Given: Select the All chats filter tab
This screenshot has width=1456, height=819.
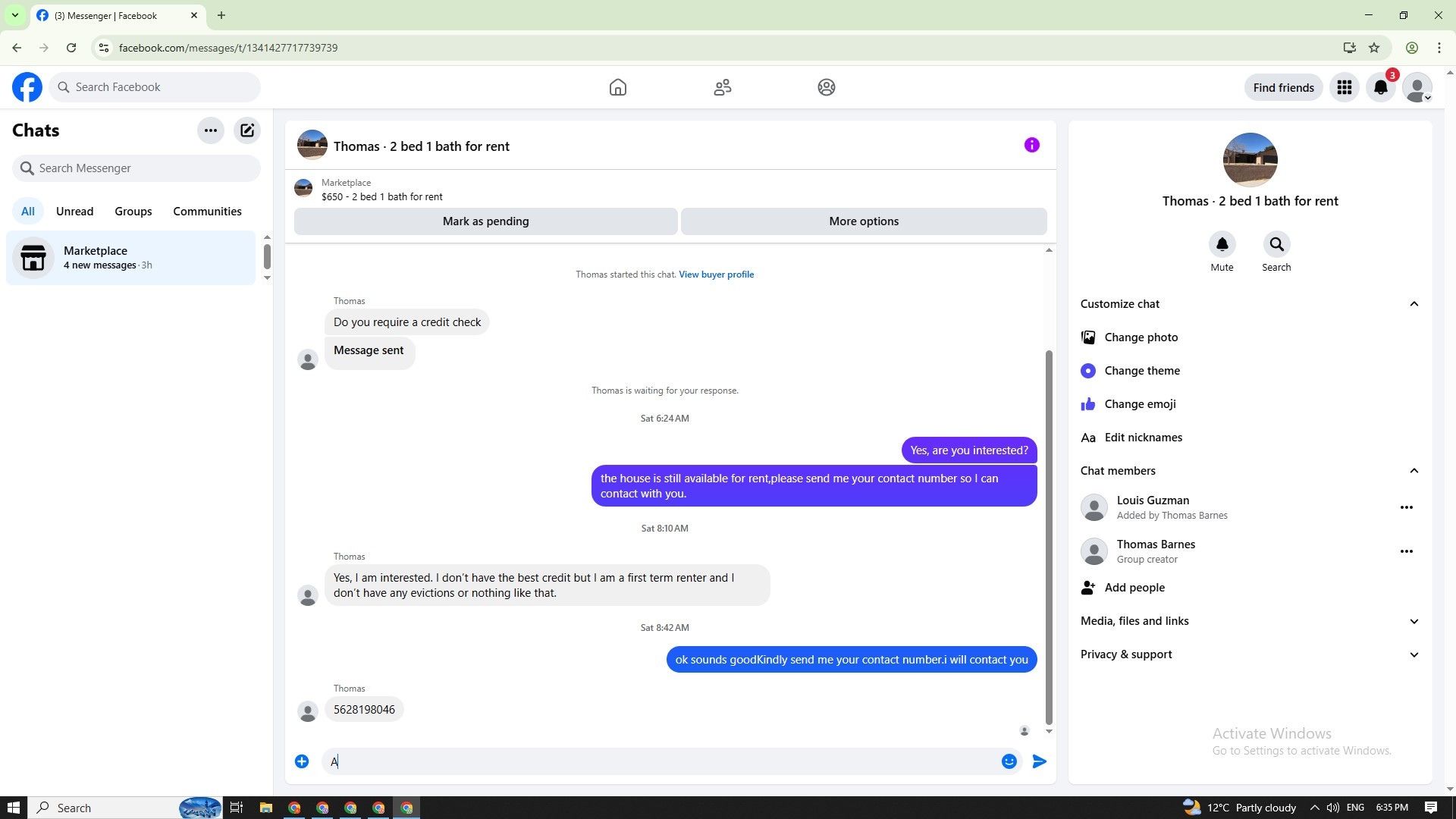Looking at the screenshot, I should click(28, 212).
